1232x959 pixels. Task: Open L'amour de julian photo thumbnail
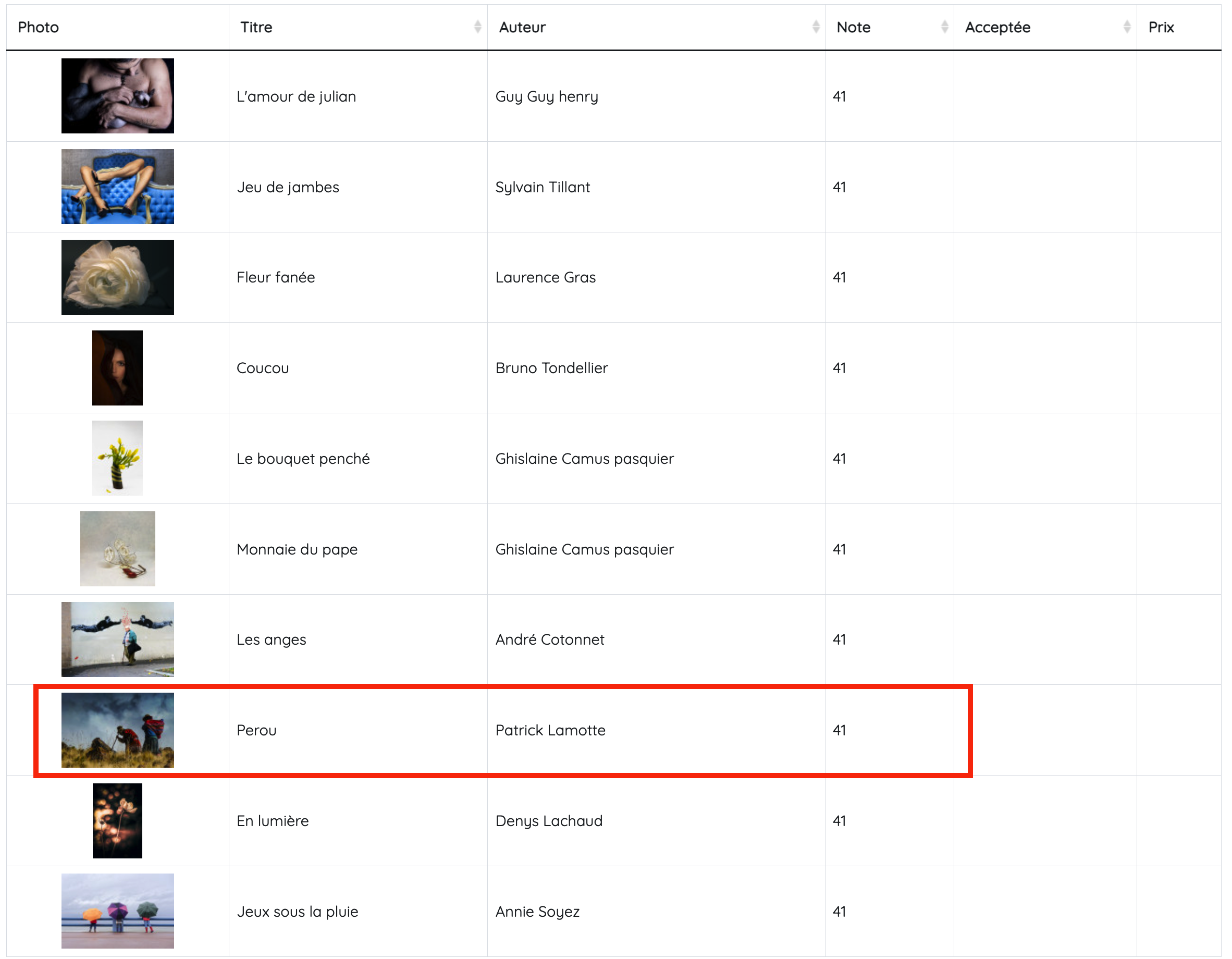point(117,96)
